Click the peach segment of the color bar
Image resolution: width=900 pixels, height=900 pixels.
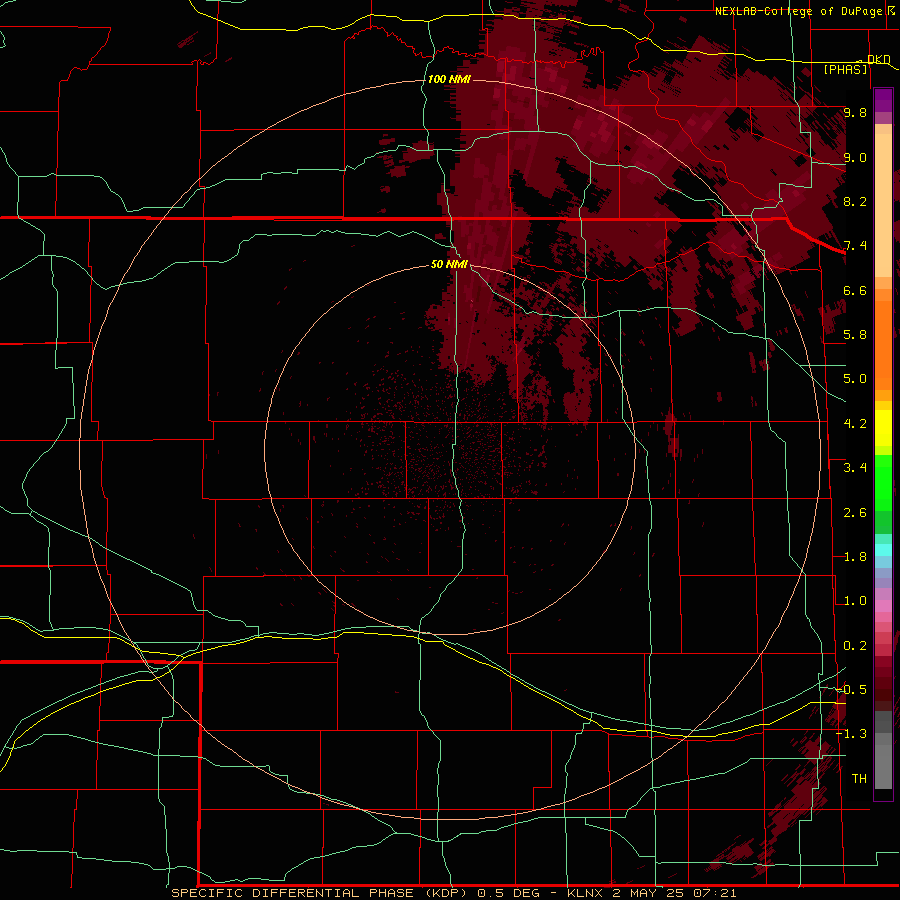[x=883, y=205]
